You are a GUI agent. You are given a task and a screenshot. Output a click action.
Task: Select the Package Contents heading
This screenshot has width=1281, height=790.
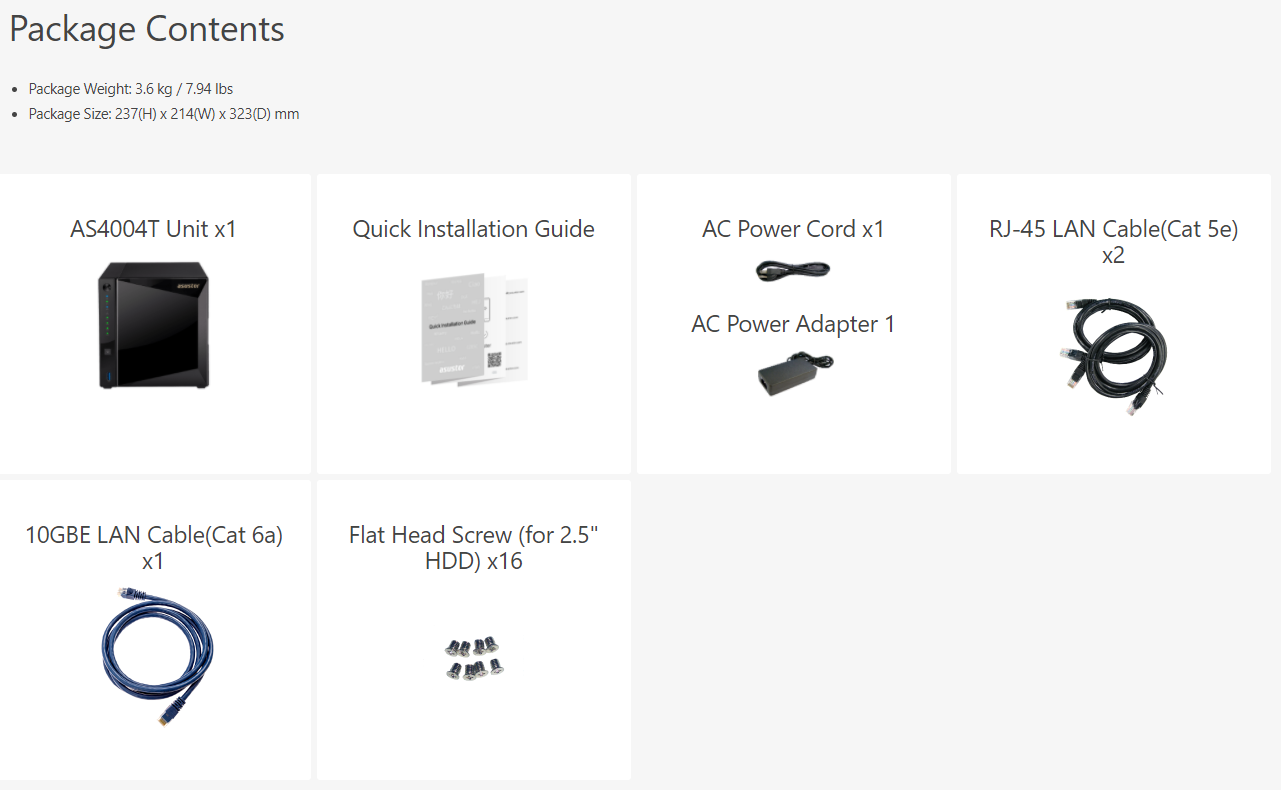click(x=147, y=30)
